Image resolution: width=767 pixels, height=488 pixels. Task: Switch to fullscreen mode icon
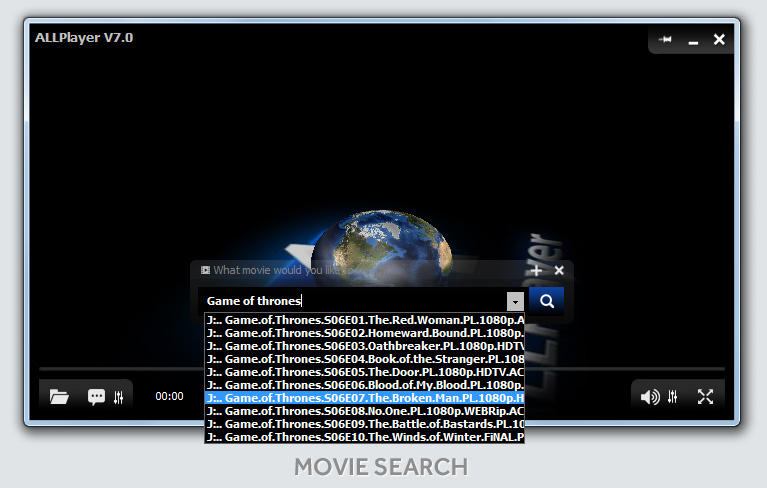click(705, 397)
